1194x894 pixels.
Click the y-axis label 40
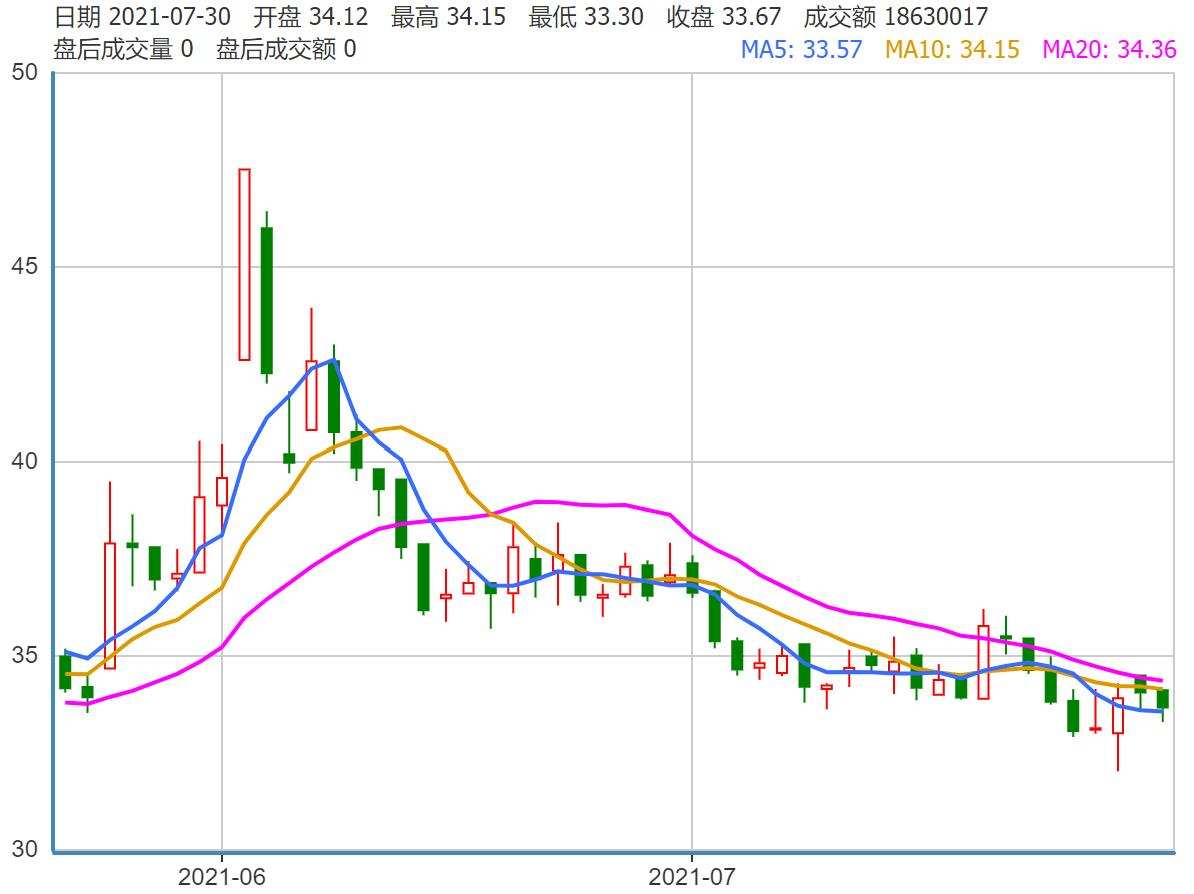click(24, 461)
